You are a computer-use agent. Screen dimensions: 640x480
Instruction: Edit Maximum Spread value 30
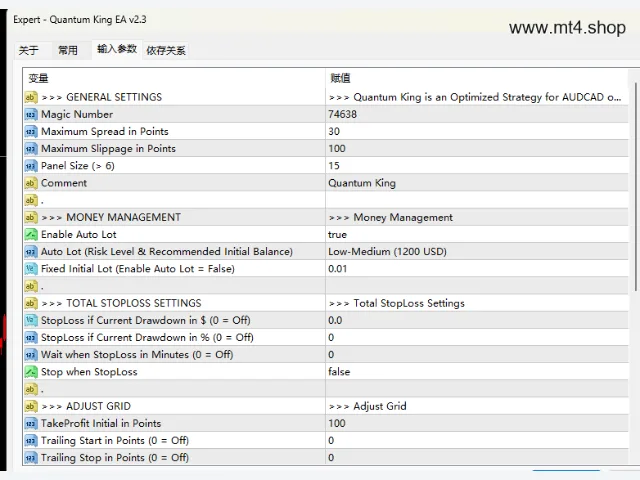477,131
